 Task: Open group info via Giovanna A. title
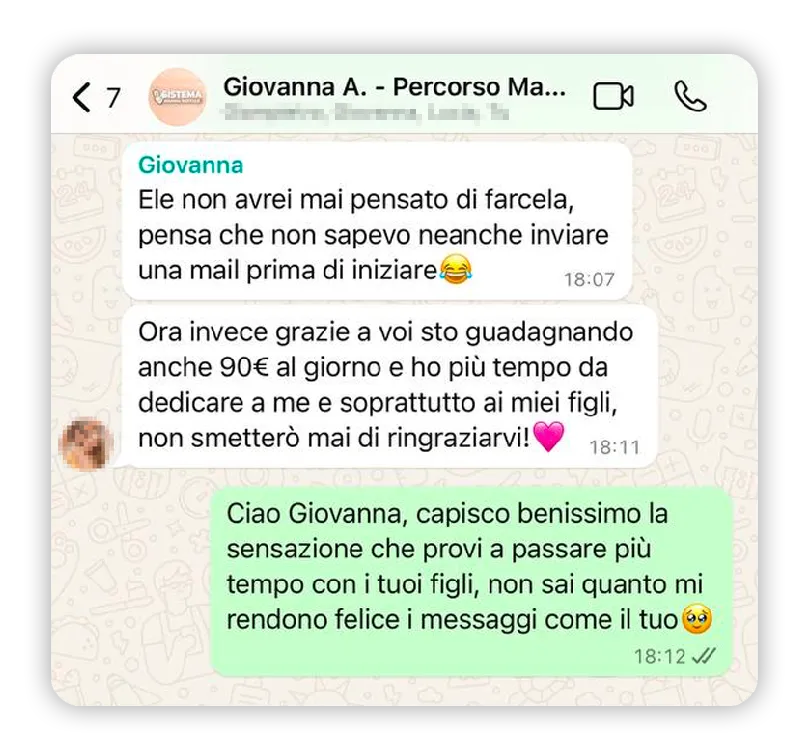click(x=394, y=86)
